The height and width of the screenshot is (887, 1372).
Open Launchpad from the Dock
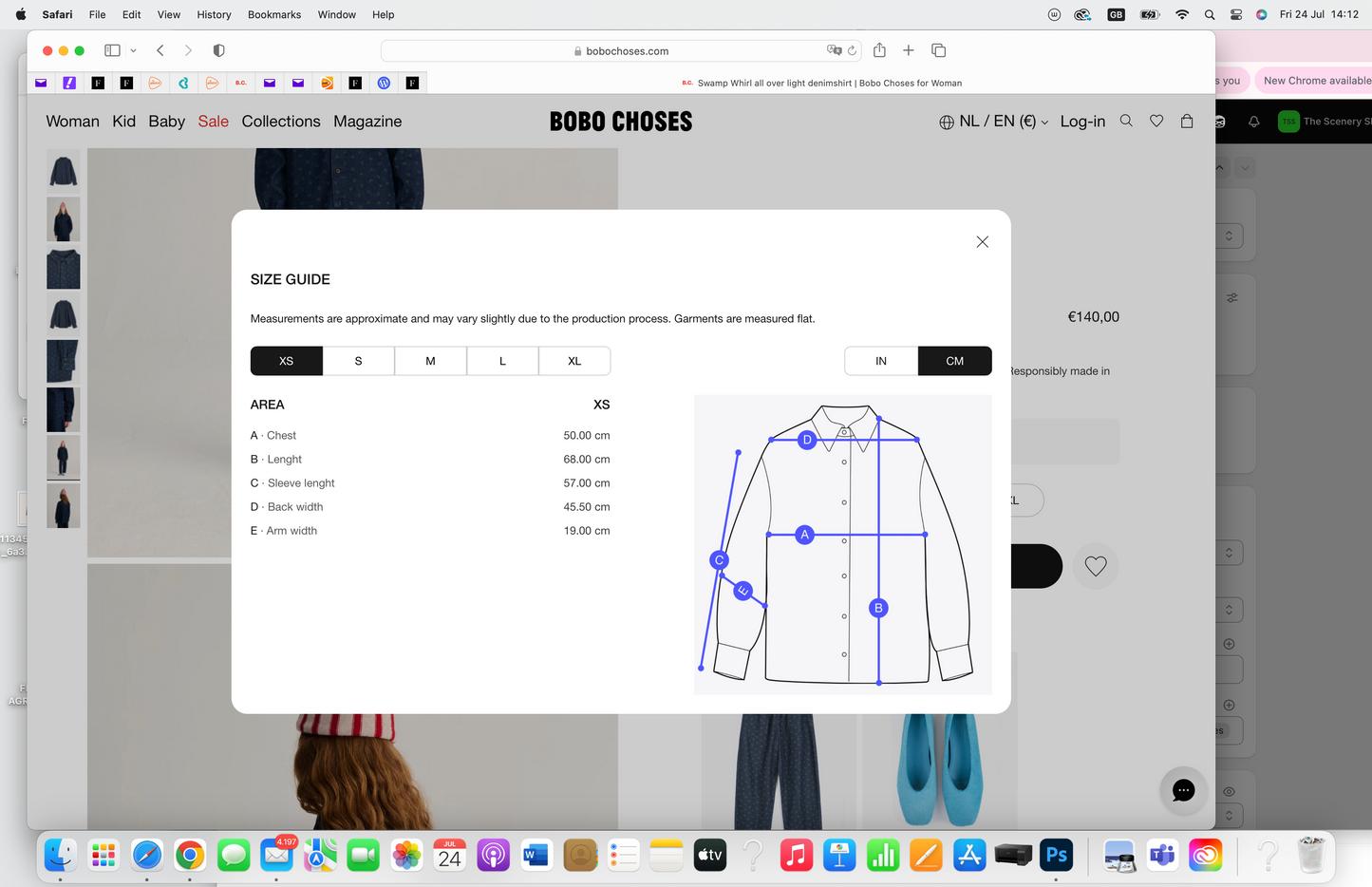[103, 856]
